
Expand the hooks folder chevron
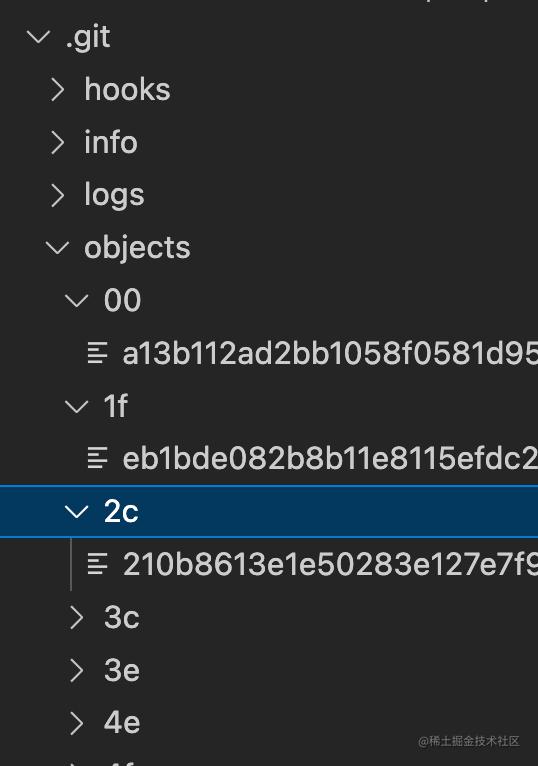tap(58, 90)
